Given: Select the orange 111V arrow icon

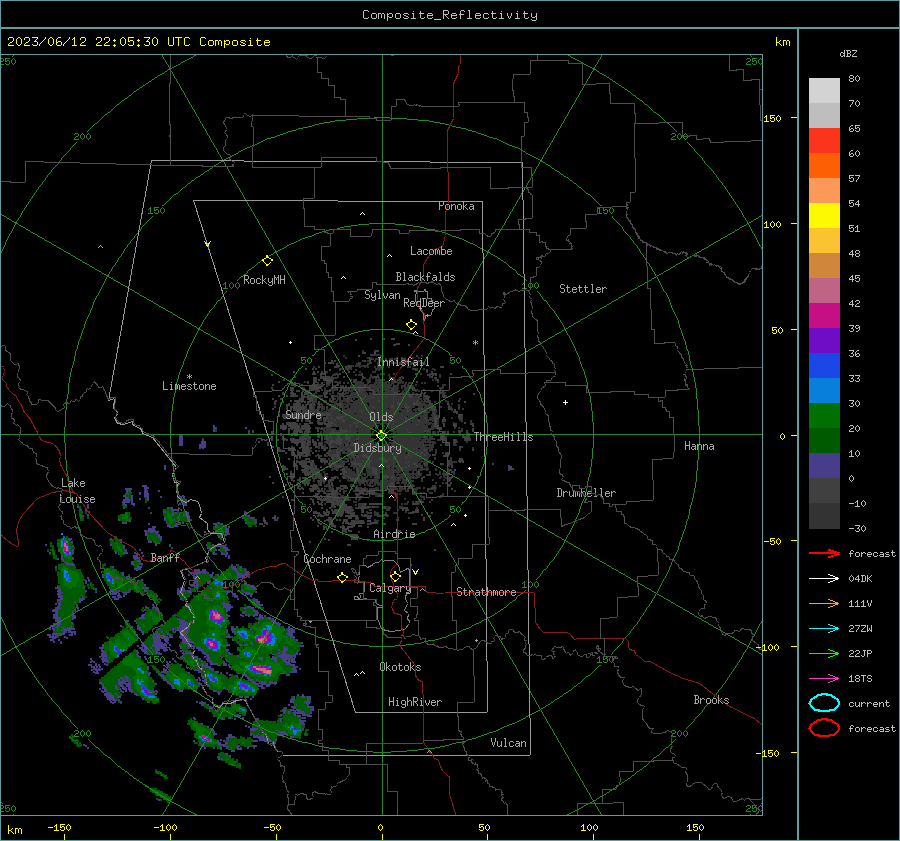Looking at the screenshot, I should (824, 603).
